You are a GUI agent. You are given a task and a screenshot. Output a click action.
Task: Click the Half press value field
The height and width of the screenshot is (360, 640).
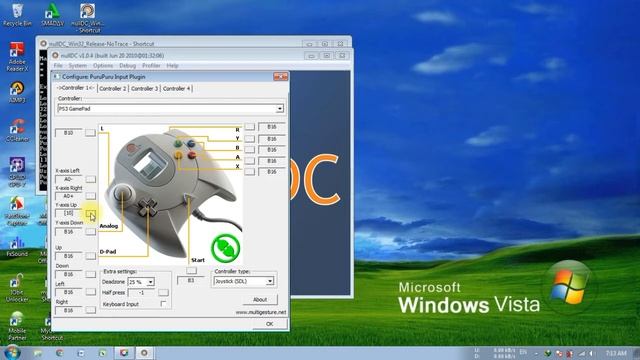[x=142, y=293]
